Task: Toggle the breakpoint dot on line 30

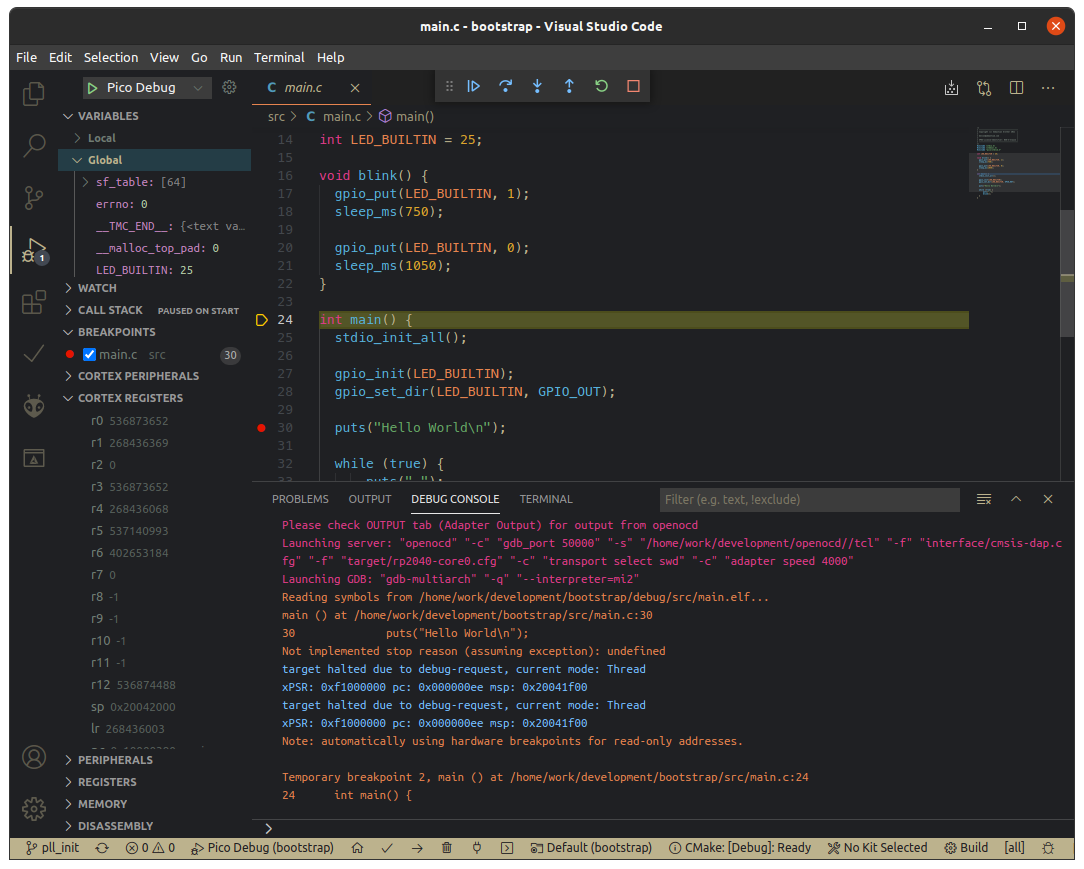Action: pos(262,428)
